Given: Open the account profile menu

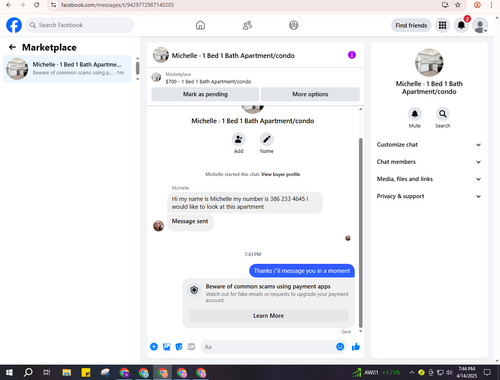Looking at the screenshot, I should [480, 25].
